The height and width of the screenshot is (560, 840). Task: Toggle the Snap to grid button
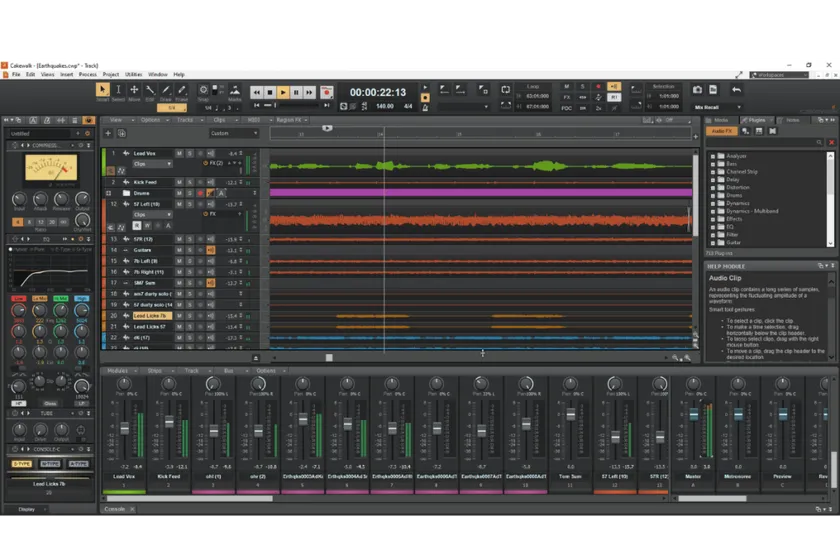tap(204, 90)
